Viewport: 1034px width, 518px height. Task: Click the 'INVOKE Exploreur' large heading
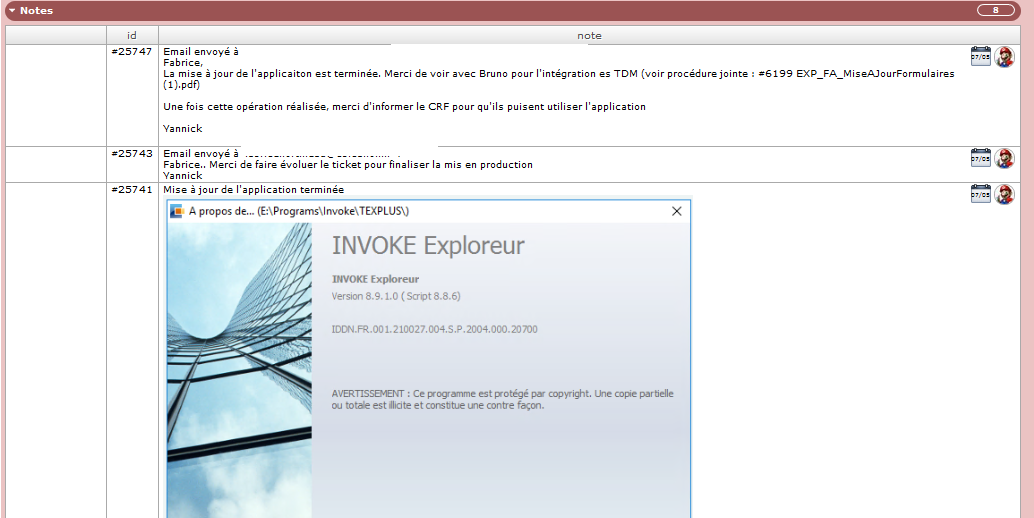427,246
